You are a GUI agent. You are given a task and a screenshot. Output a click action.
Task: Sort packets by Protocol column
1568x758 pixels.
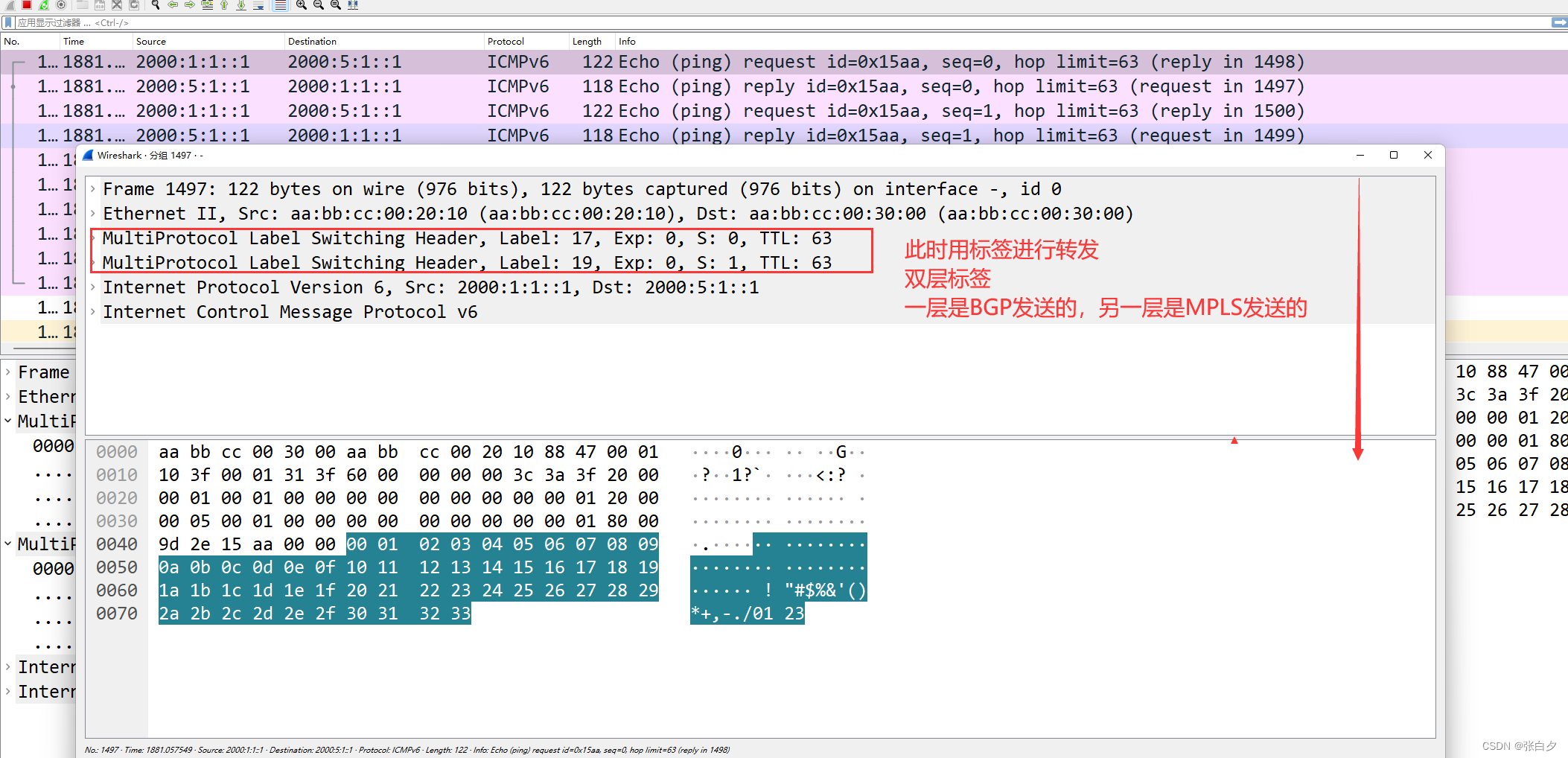[526, 41]
